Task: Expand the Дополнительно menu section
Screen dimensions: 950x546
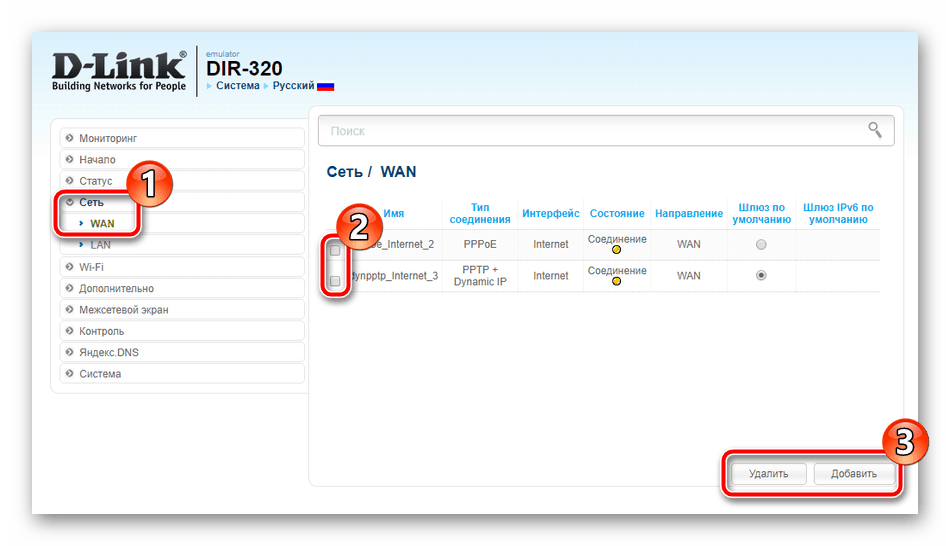Action: pyautogui.click(x=116, y=288)
